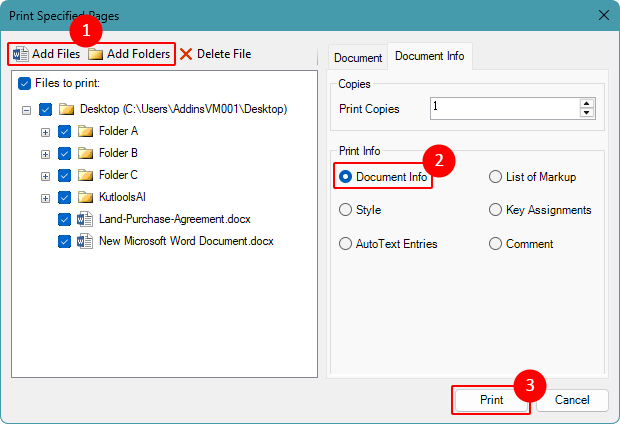The image size is (620, 424).
Task: Select the KutoolsAI row text
Action: pos(122,197)
